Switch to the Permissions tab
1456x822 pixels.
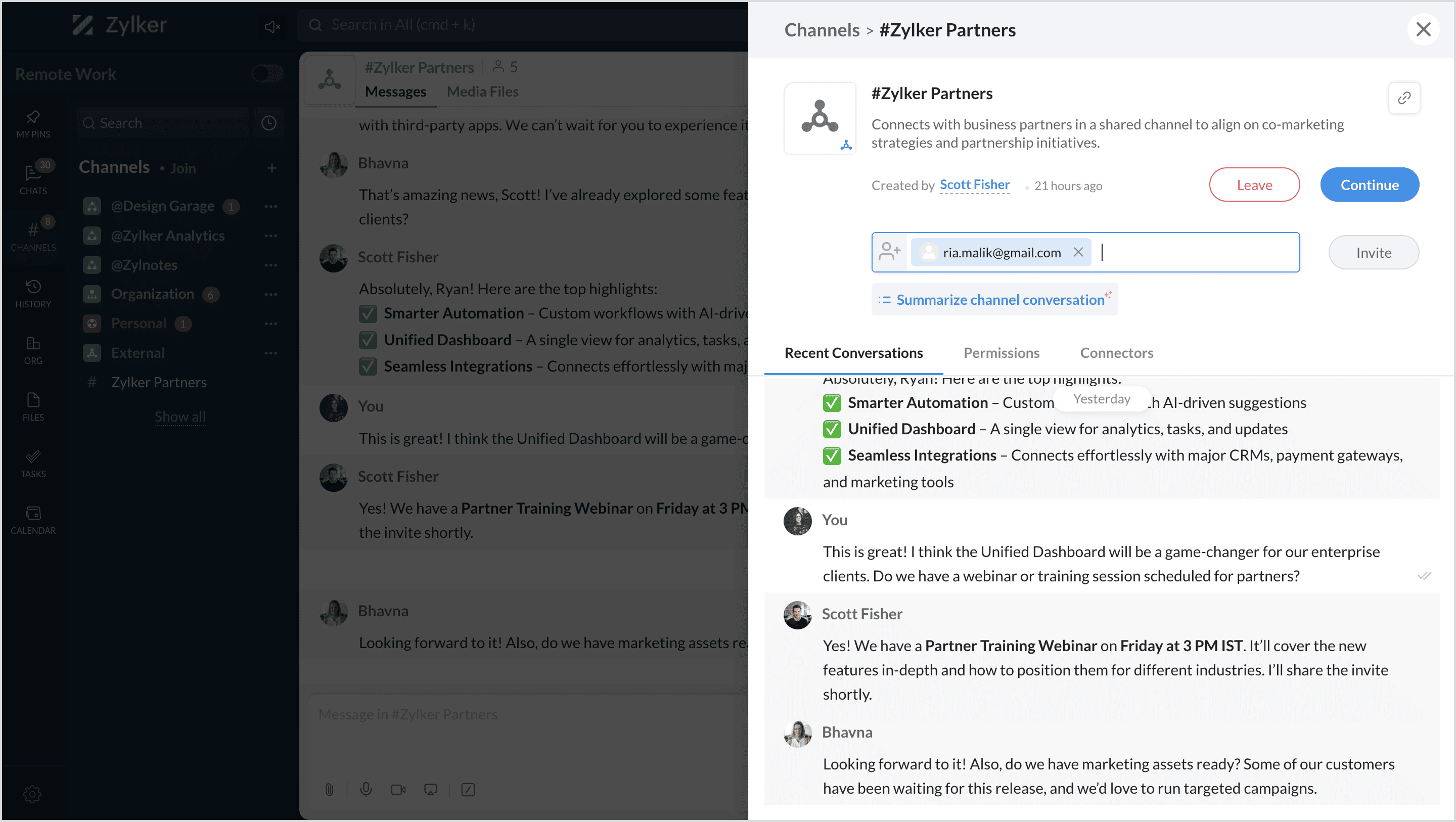coord(1001,353)
